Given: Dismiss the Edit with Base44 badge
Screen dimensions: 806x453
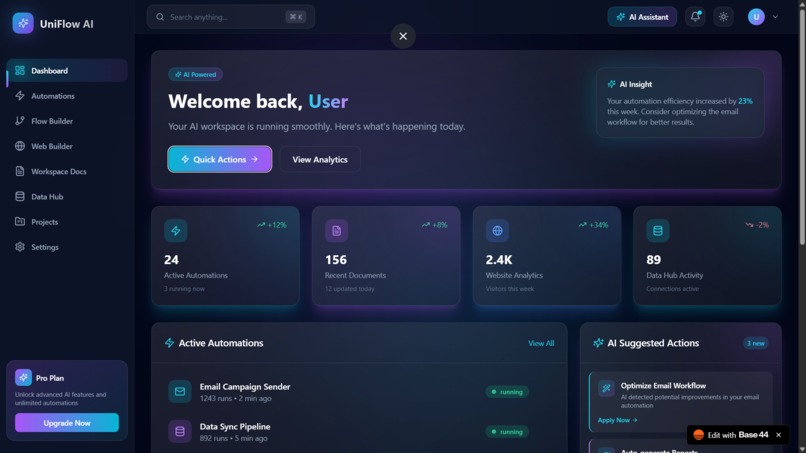Looking at the screenshot, I should [778, 435].
